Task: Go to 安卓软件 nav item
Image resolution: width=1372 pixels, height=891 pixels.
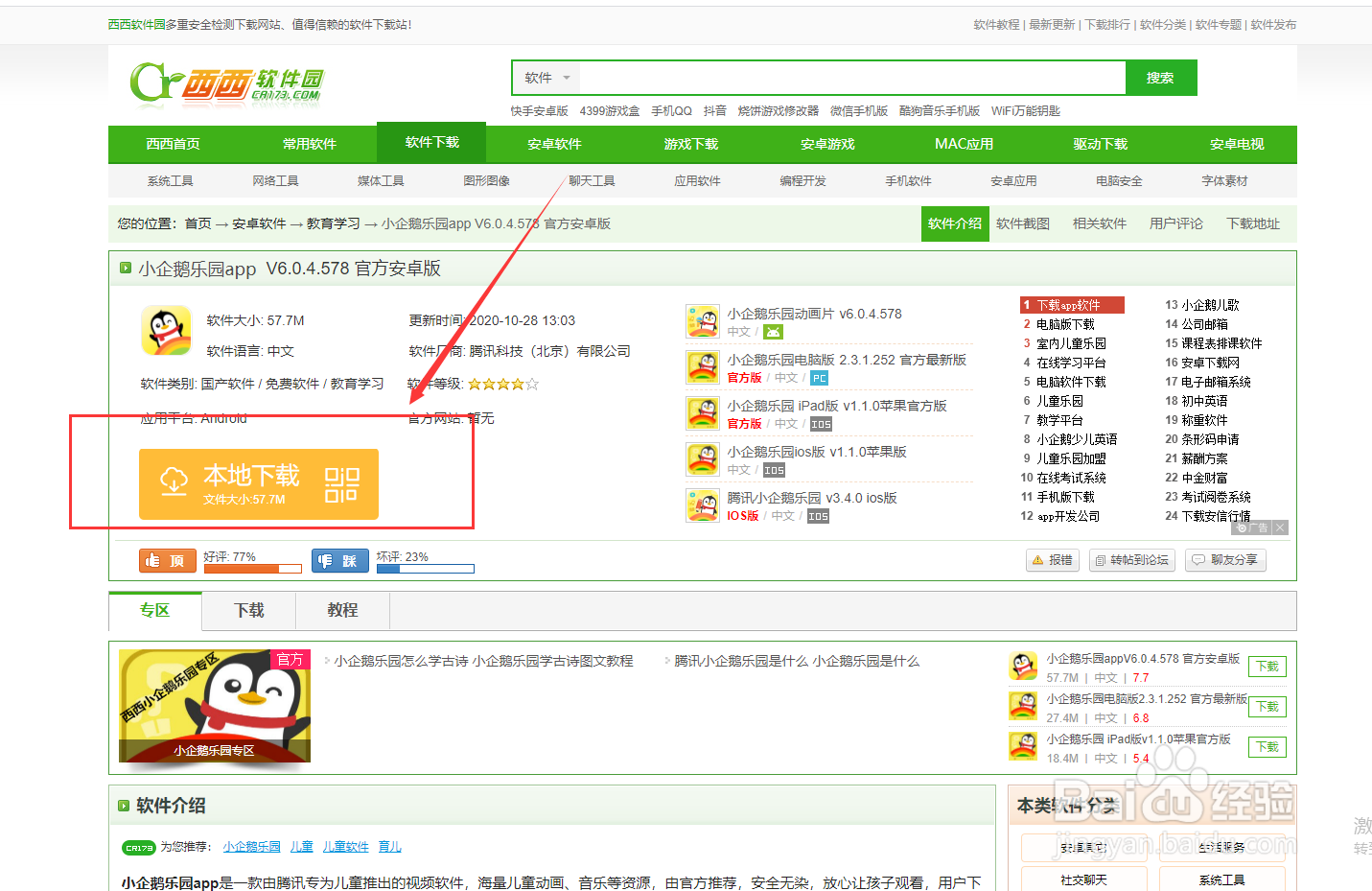Action: 554,144
